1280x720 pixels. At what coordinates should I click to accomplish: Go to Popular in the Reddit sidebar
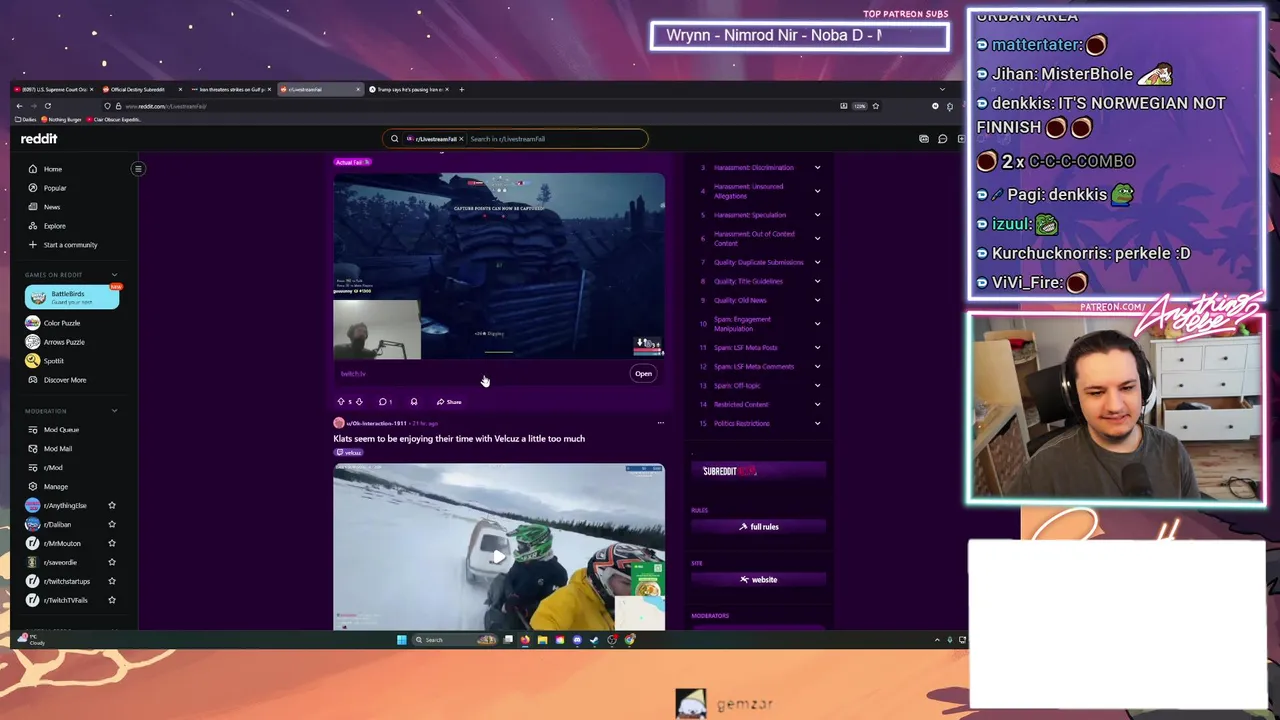point(54,188)
